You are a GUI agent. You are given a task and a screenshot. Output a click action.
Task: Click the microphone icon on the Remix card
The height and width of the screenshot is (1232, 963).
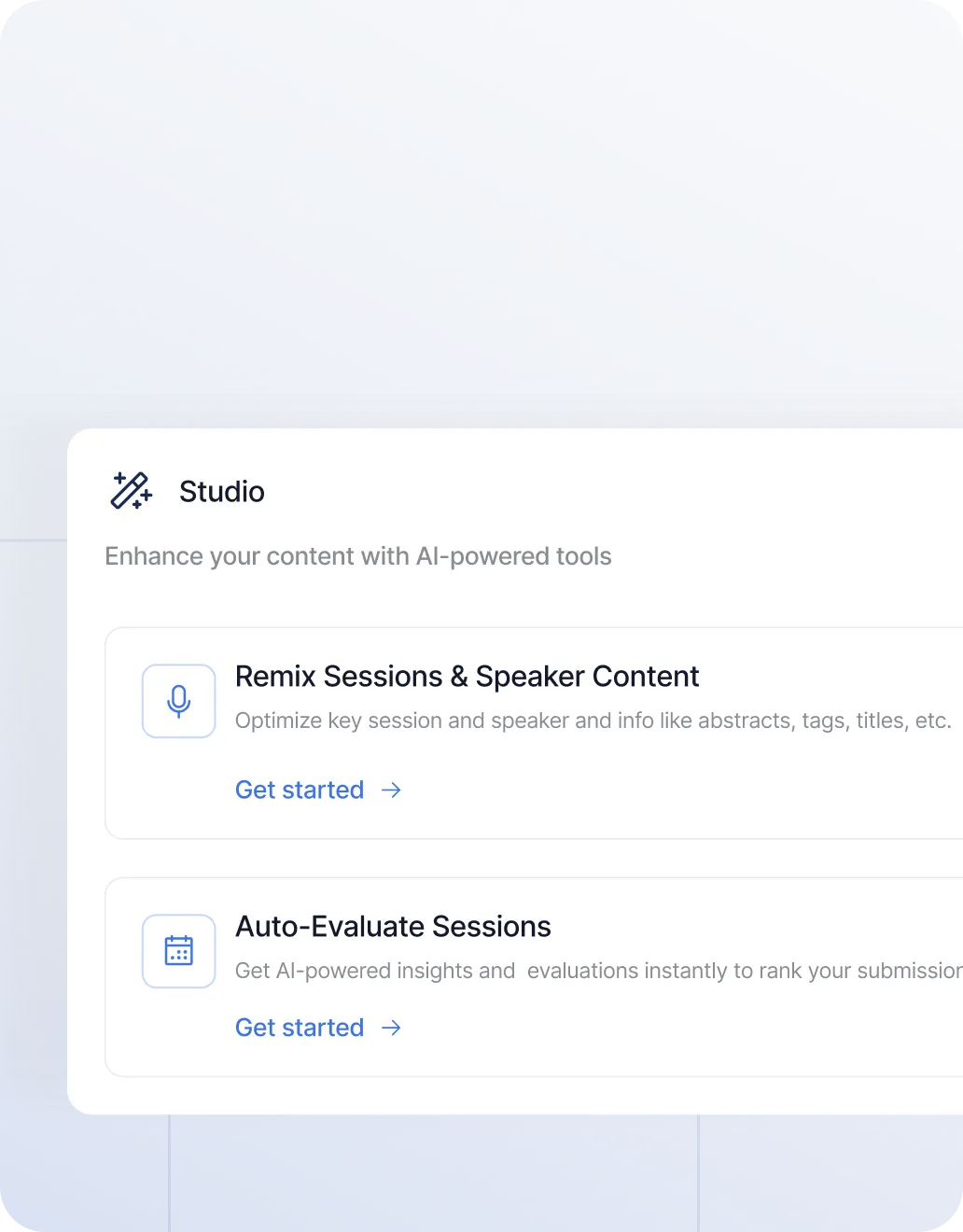point(178,701)
